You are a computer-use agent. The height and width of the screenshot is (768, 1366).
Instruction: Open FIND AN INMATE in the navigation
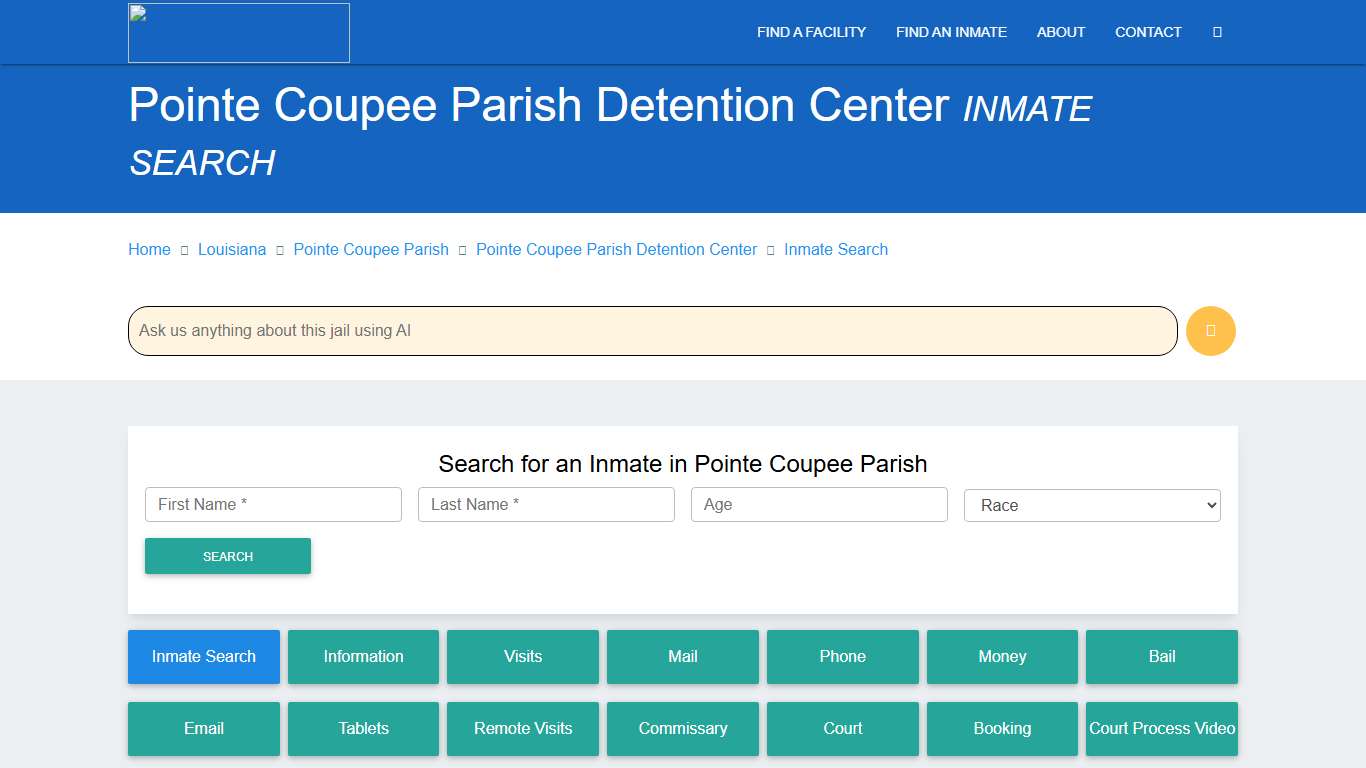(951, 32)
